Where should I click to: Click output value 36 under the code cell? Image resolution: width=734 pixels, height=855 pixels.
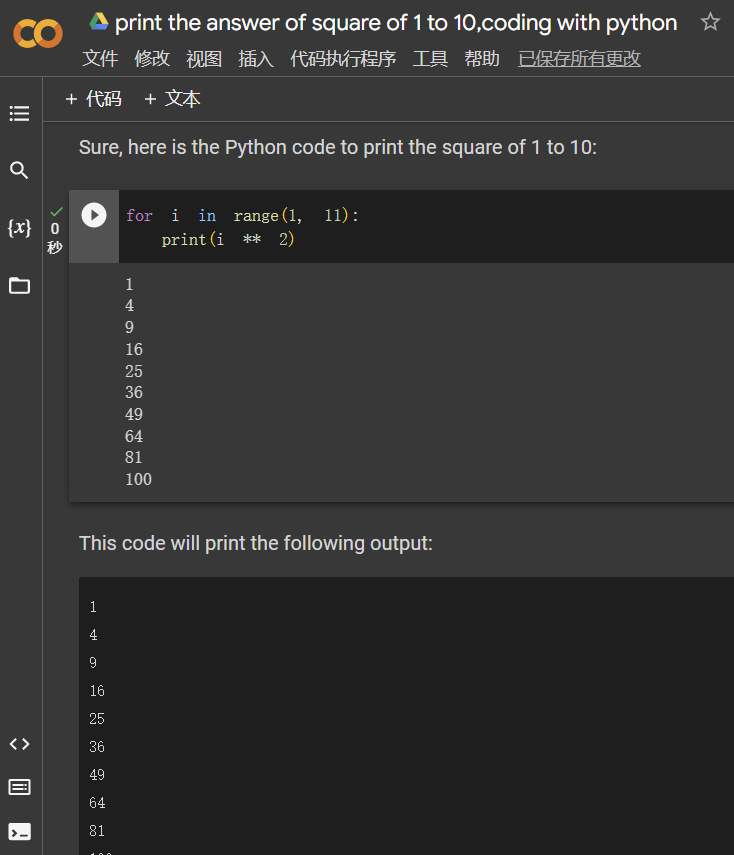[134, 392]
